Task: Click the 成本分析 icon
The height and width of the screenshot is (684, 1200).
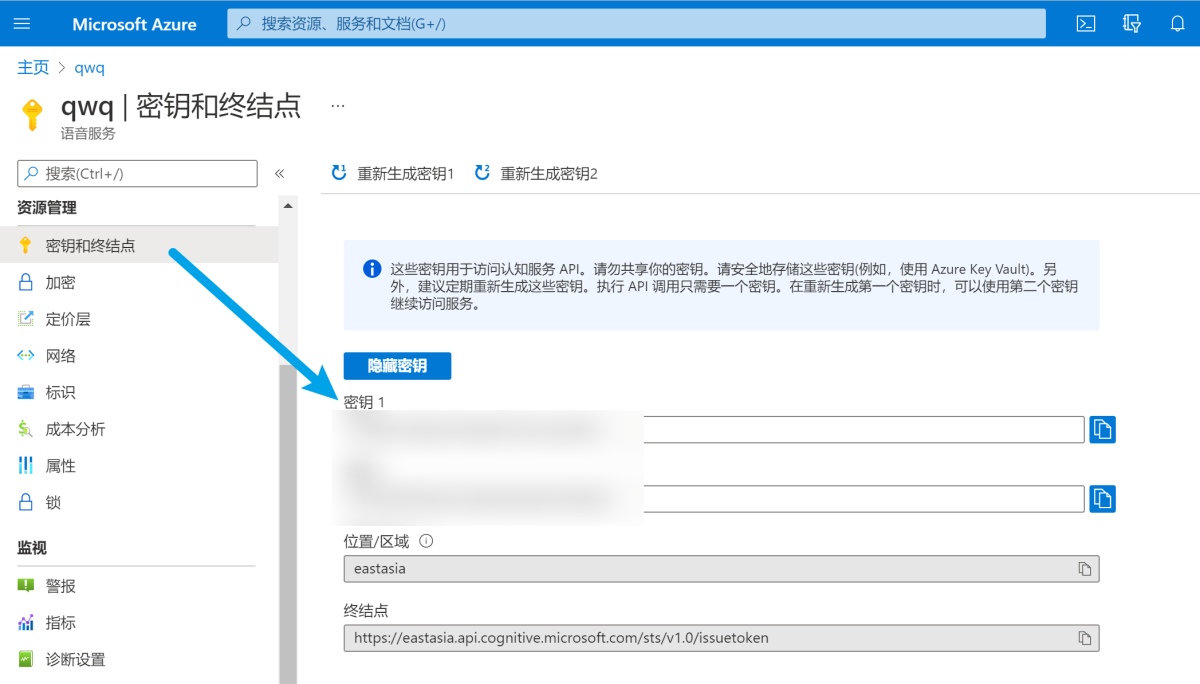Action: point(26,429)
